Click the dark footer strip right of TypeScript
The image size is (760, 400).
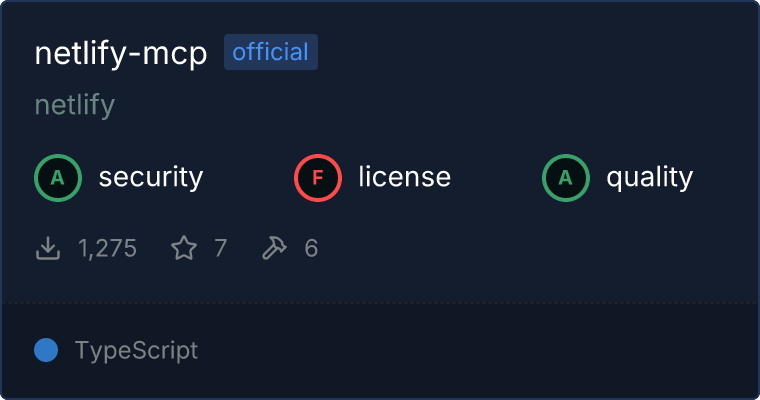(477, 351)
